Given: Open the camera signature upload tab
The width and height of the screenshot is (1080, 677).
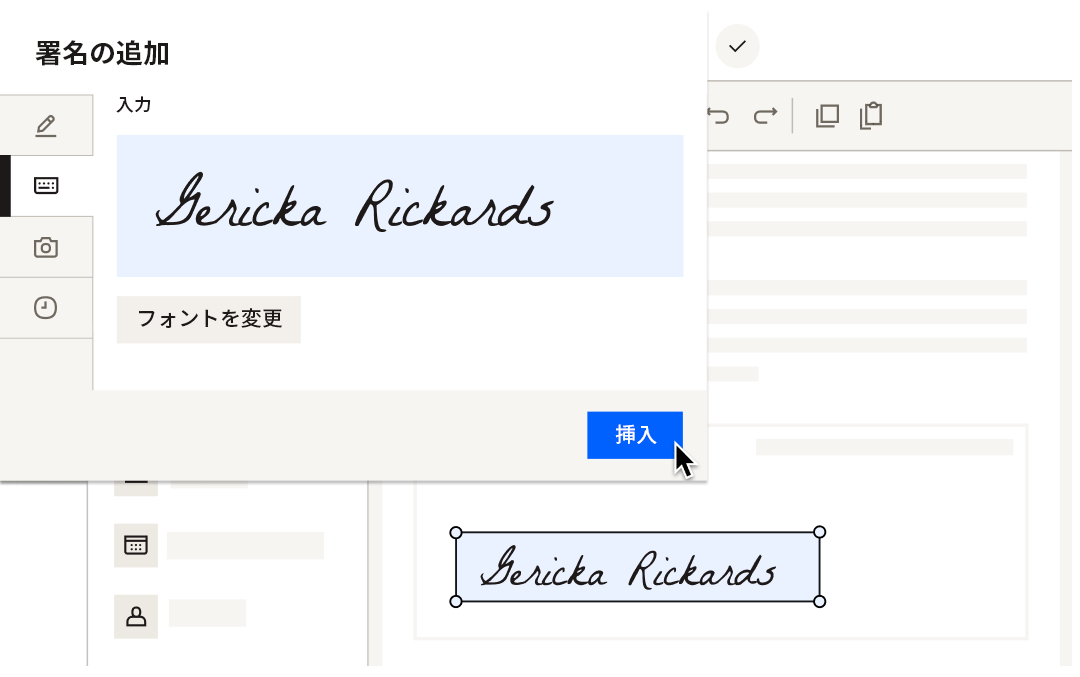Looking at the screenshot, I should point(46,247).
